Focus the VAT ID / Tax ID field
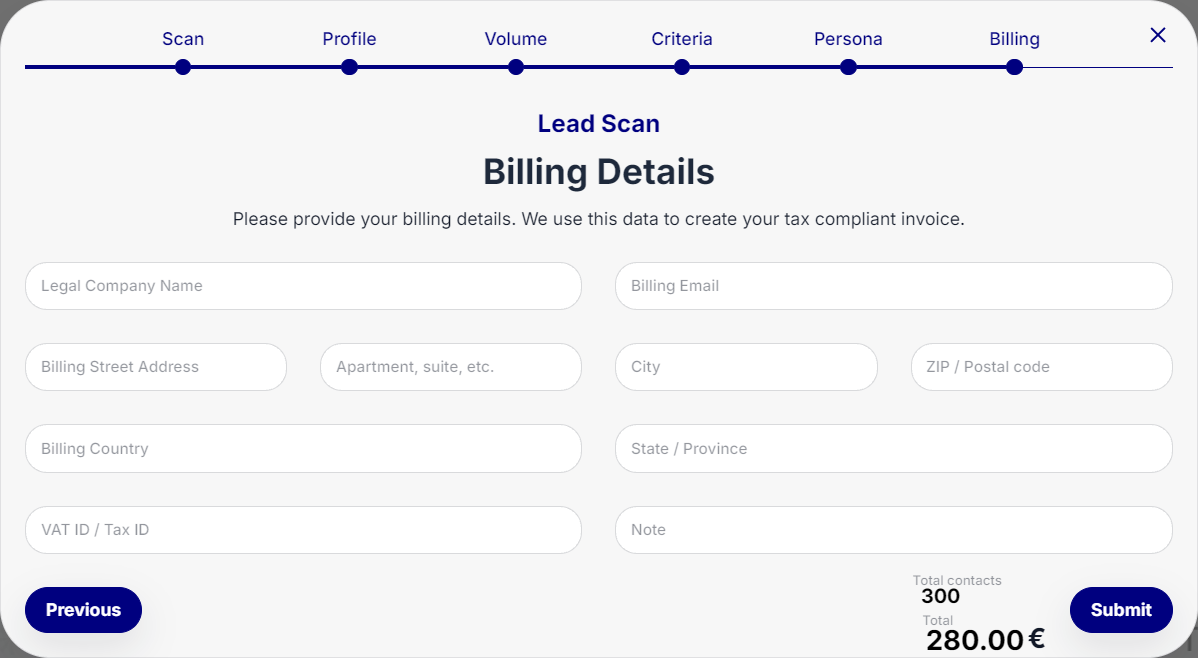 (303, 530)
